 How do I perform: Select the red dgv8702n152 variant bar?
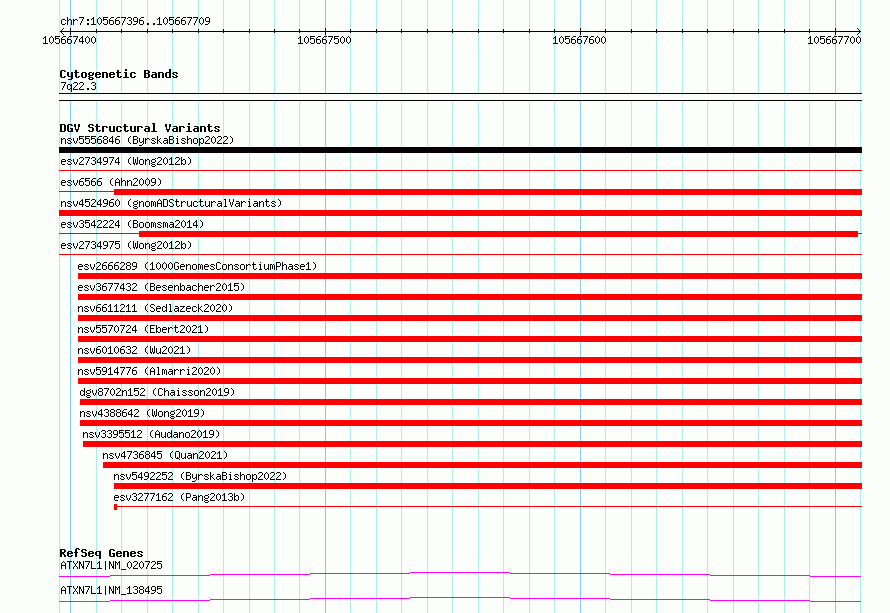[471, 402]
